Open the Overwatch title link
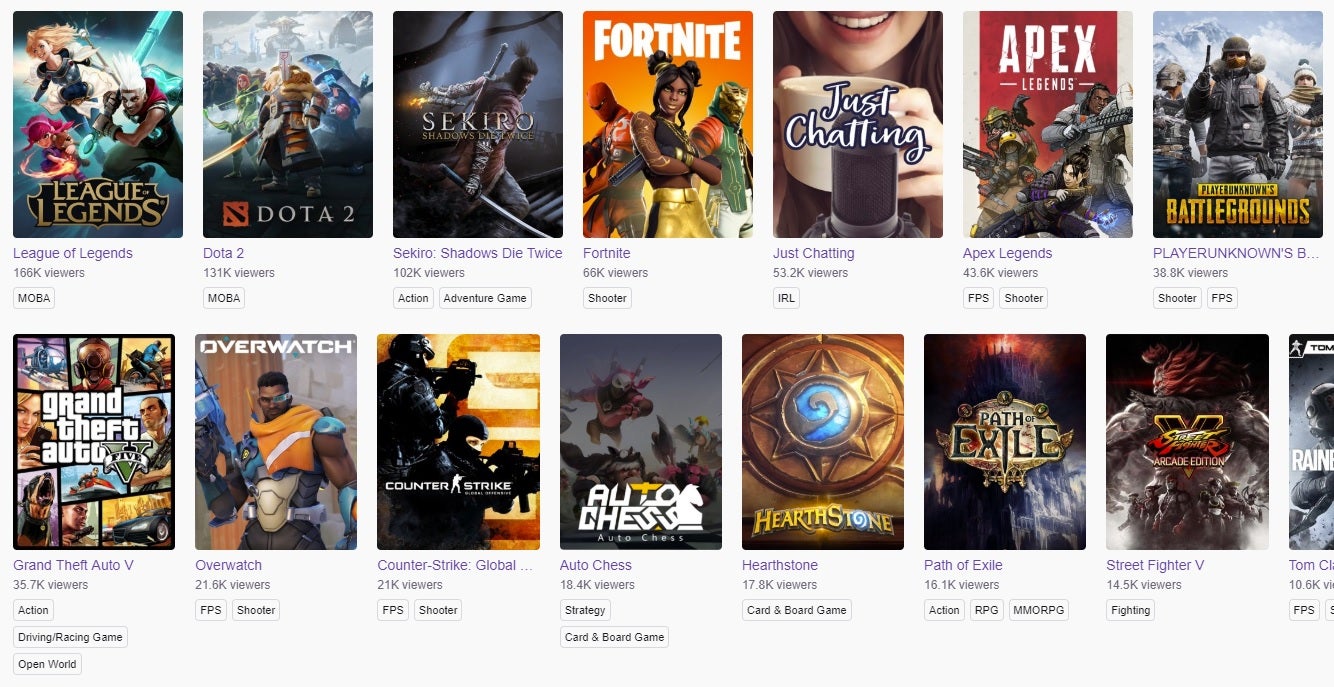Viewport: 1334px width, 687px height. point(228,565)
